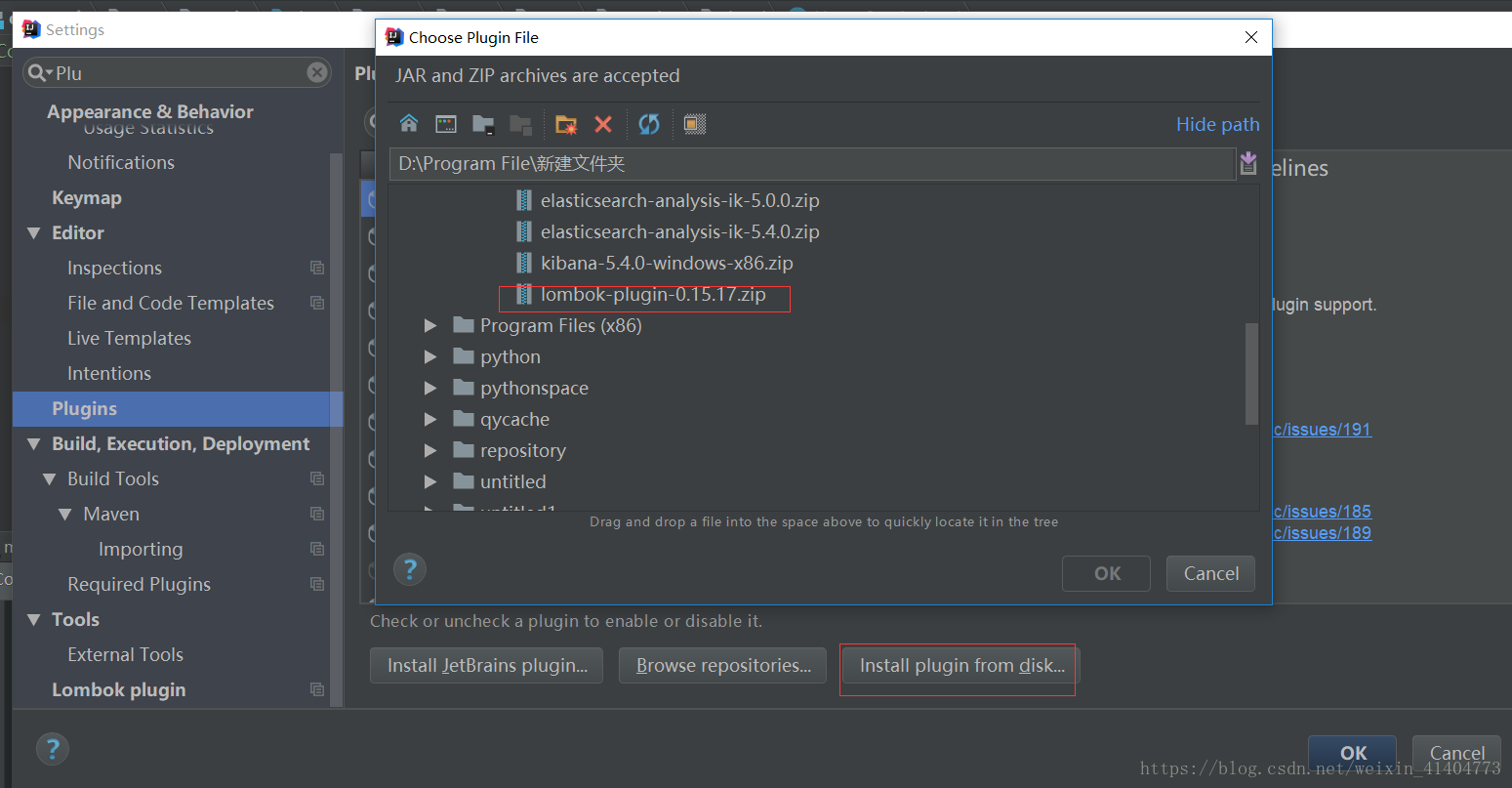Refresh the file chooser tree
This screenshot has width=1512, height=788.
click(649, 124)
